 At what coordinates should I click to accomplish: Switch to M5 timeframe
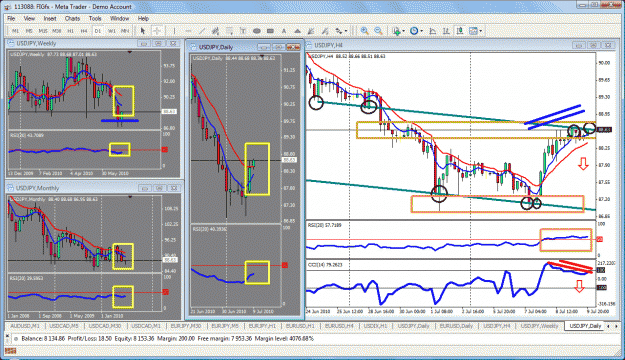tap(29, 31)
